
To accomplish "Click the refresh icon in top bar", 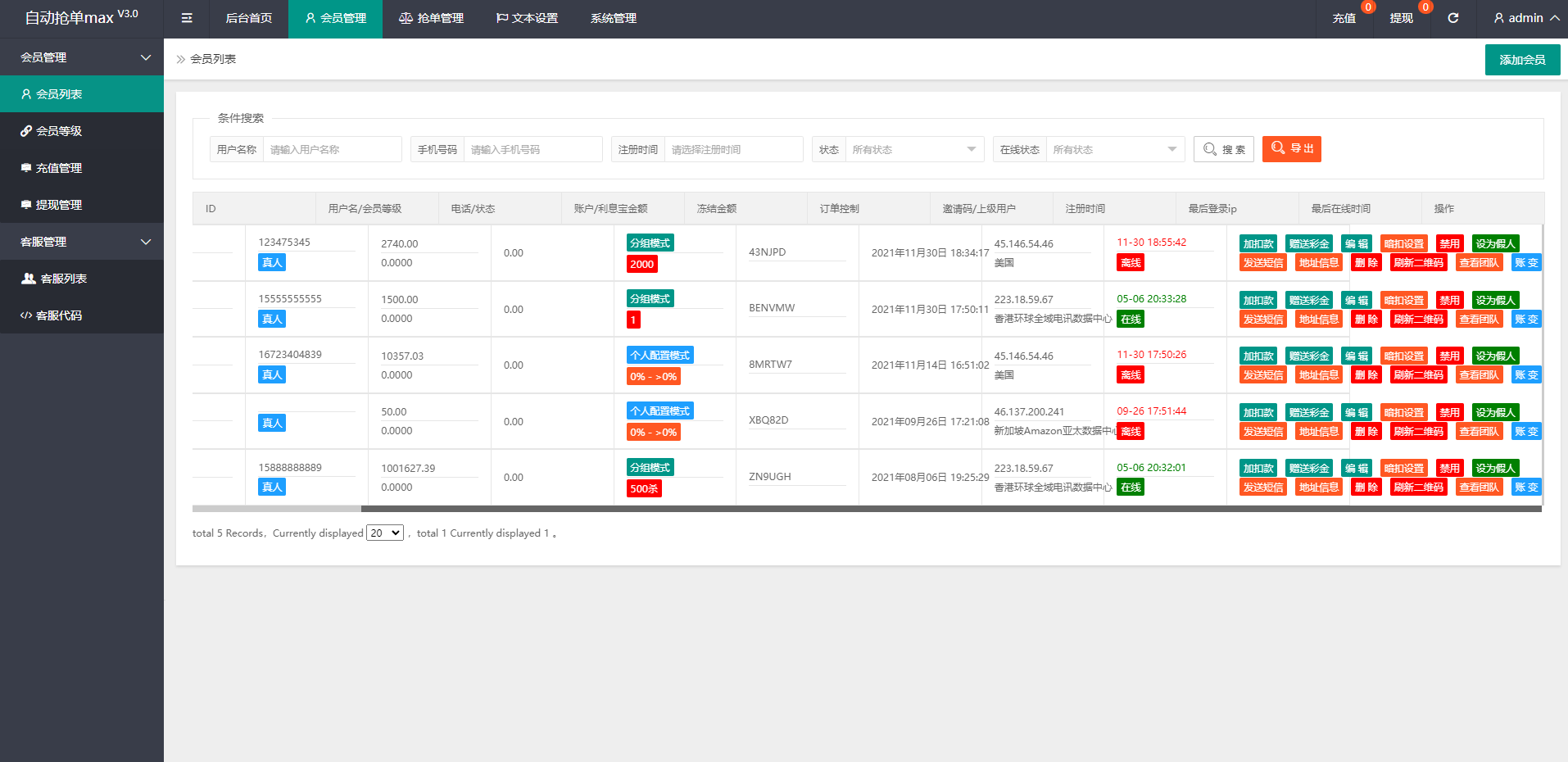I will click(1452, 18).
